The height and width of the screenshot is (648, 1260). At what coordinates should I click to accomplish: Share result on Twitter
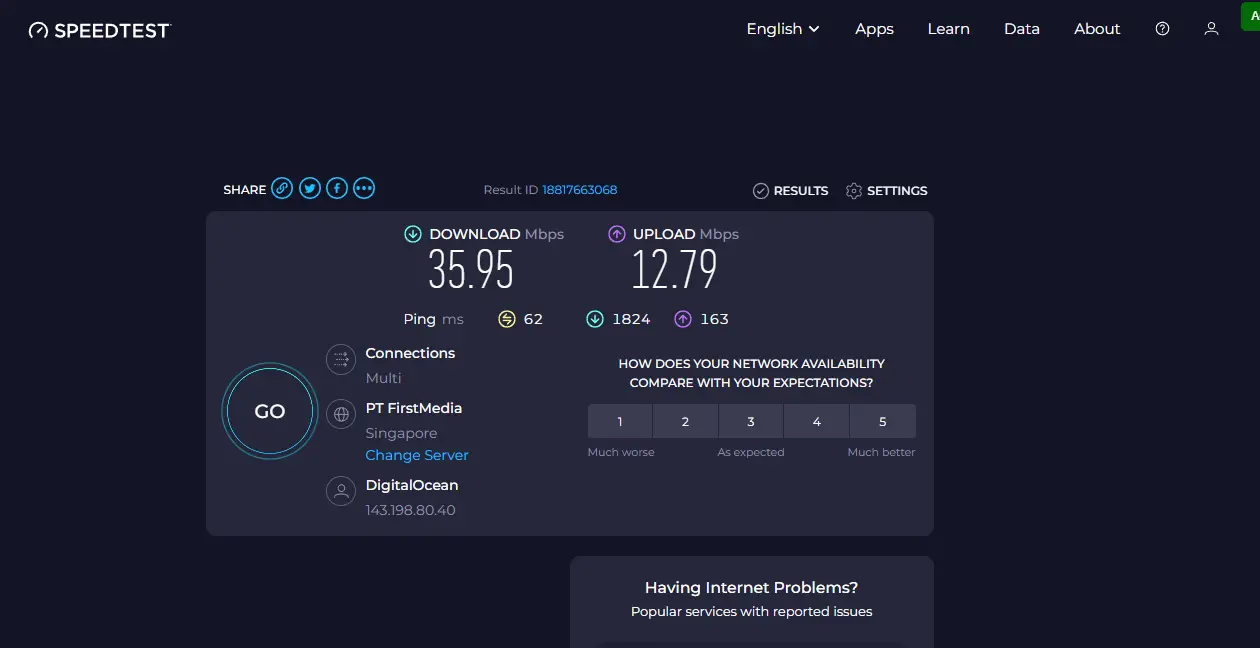pos(310,188)
